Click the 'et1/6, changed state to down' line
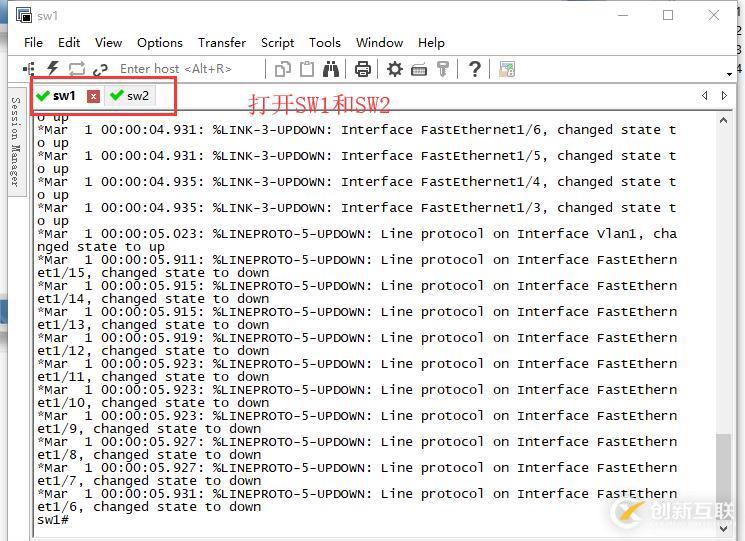Screen dimensions: 745x541 (149, 507)
